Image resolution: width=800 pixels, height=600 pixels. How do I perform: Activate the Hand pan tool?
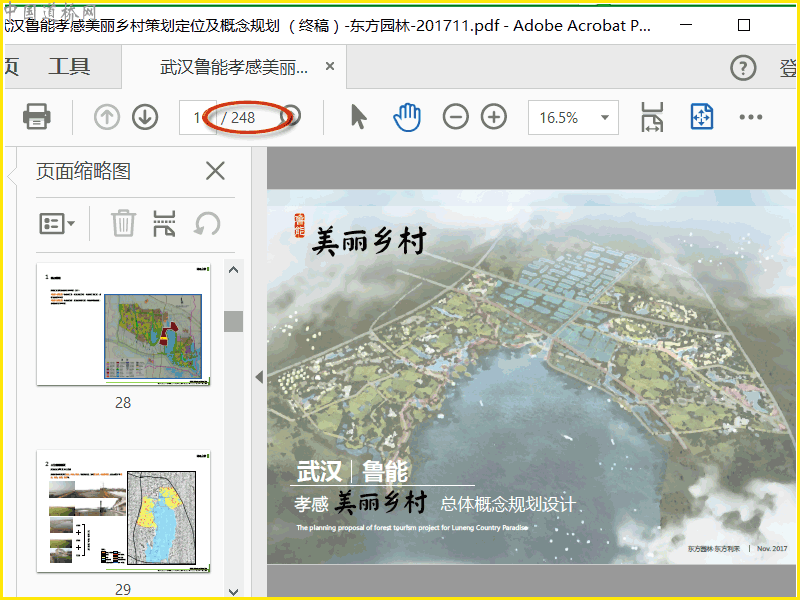407,117
